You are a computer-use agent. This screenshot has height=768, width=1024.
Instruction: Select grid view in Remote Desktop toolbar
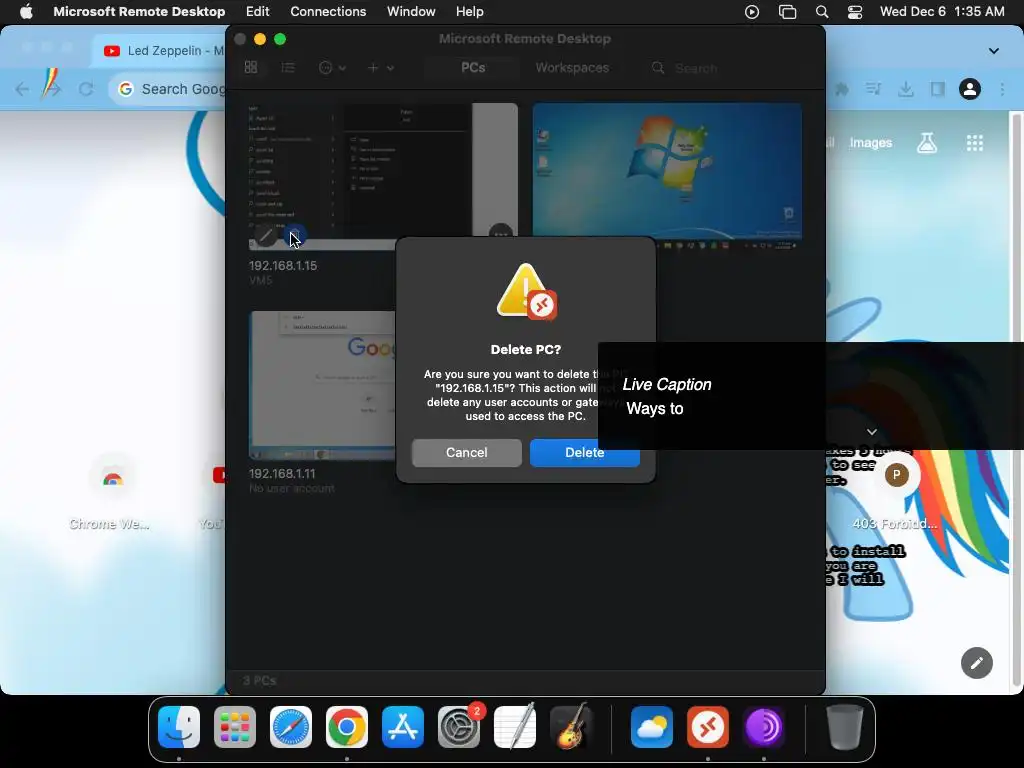[x=251, y=67]
